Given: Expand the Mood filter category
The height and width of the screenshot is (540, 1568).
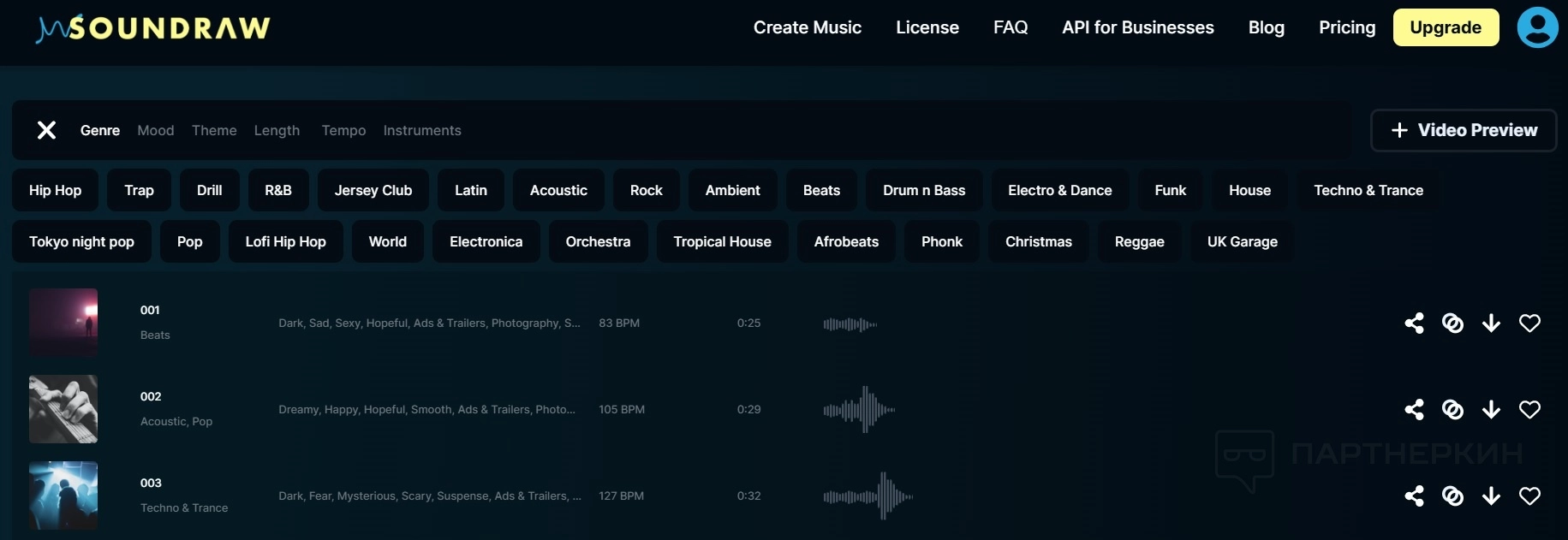Looking at the screenshot, I should click(156, 130).
